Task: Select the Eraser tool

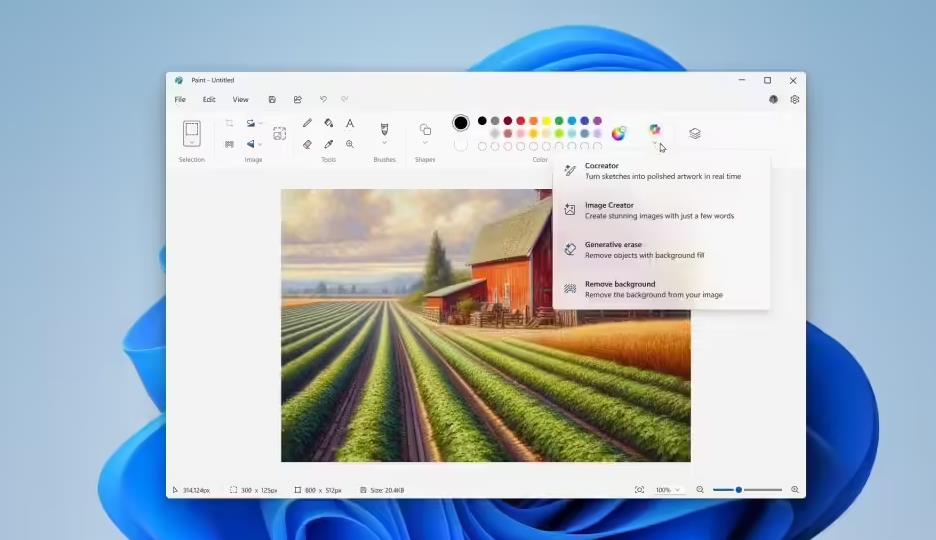Action: coord(307,144)
